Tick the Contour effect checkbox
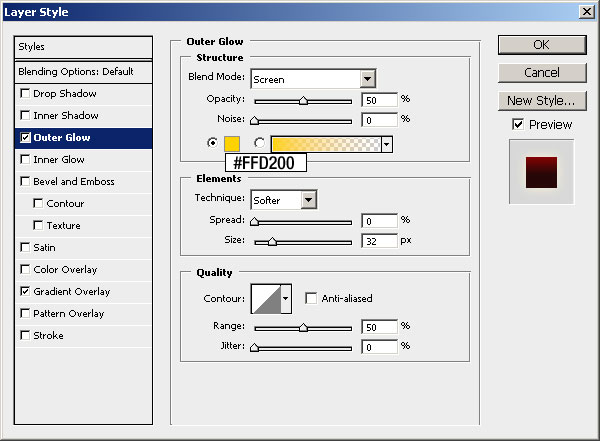Image resolution: width=600 pixels, height=441 pixels. tap(38, 203)
